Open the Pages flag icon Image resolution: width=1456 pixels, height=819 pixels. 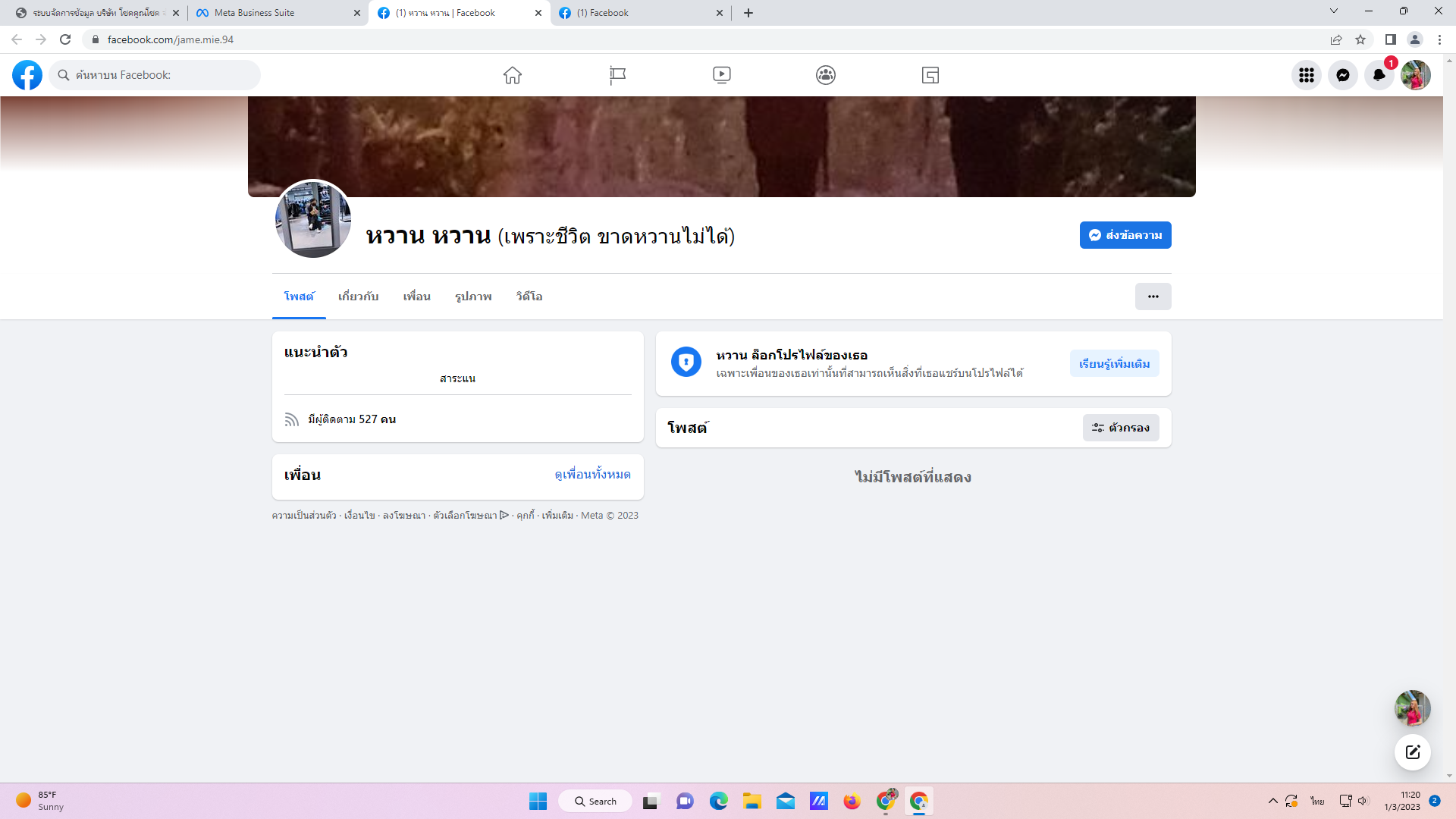click(x=617, y=75)
